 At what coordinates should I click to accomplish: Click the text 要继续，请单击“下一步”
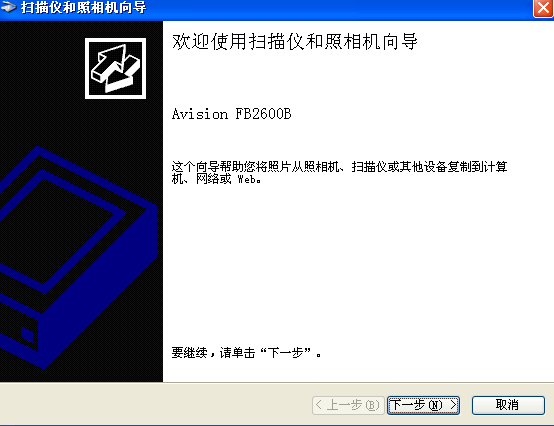[246, 353]
